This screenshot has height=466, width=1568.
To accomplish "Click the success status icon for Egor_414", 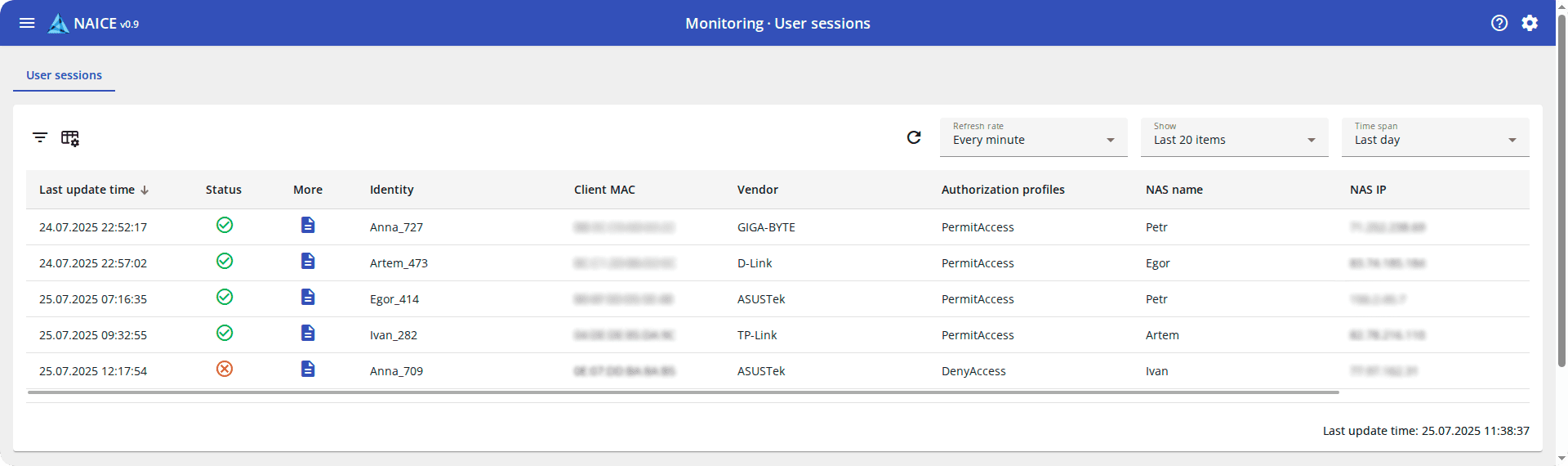I will 225,297.
